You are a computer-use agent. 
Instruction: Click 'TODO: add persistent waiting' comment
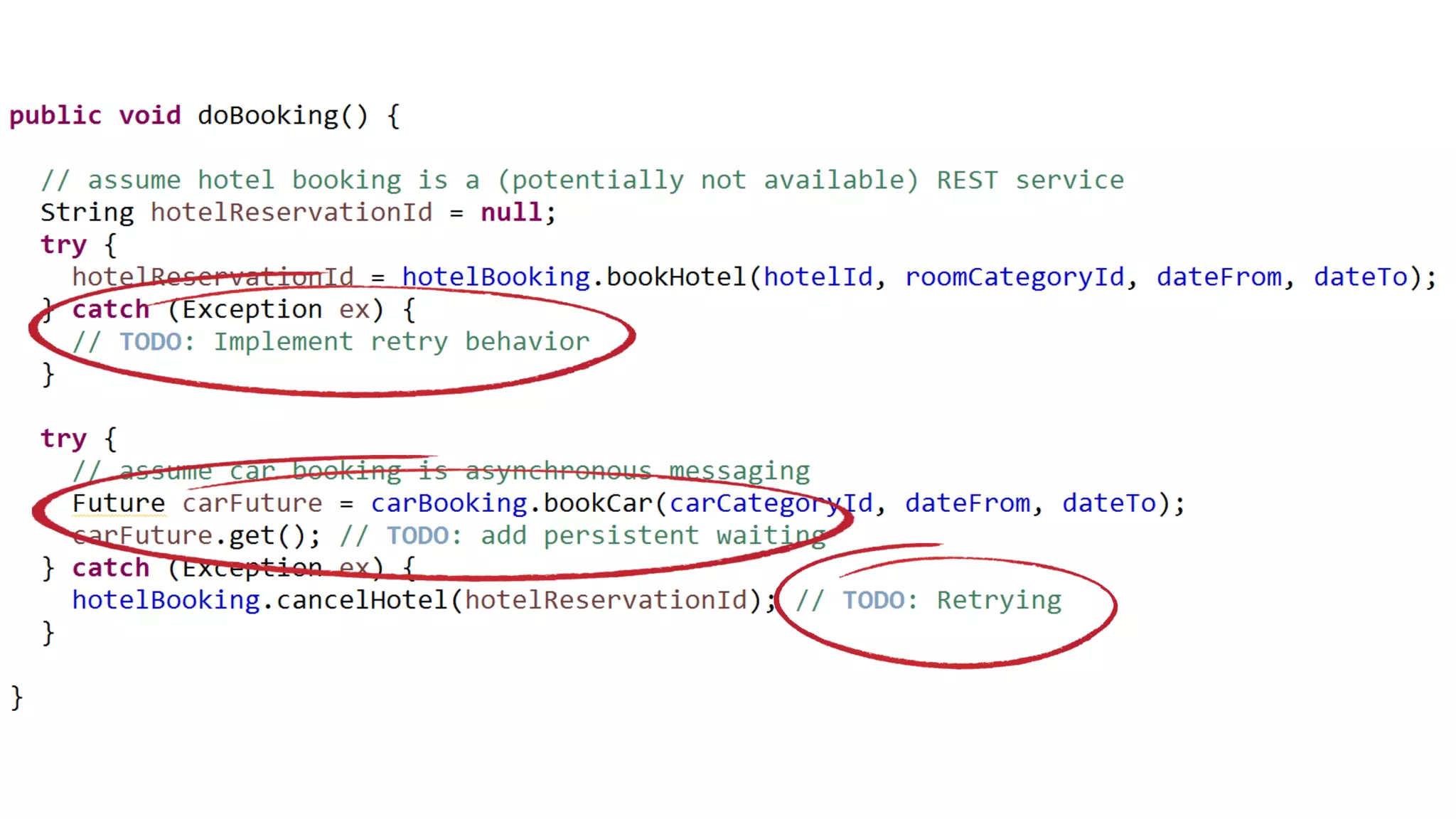click(583, 535)
